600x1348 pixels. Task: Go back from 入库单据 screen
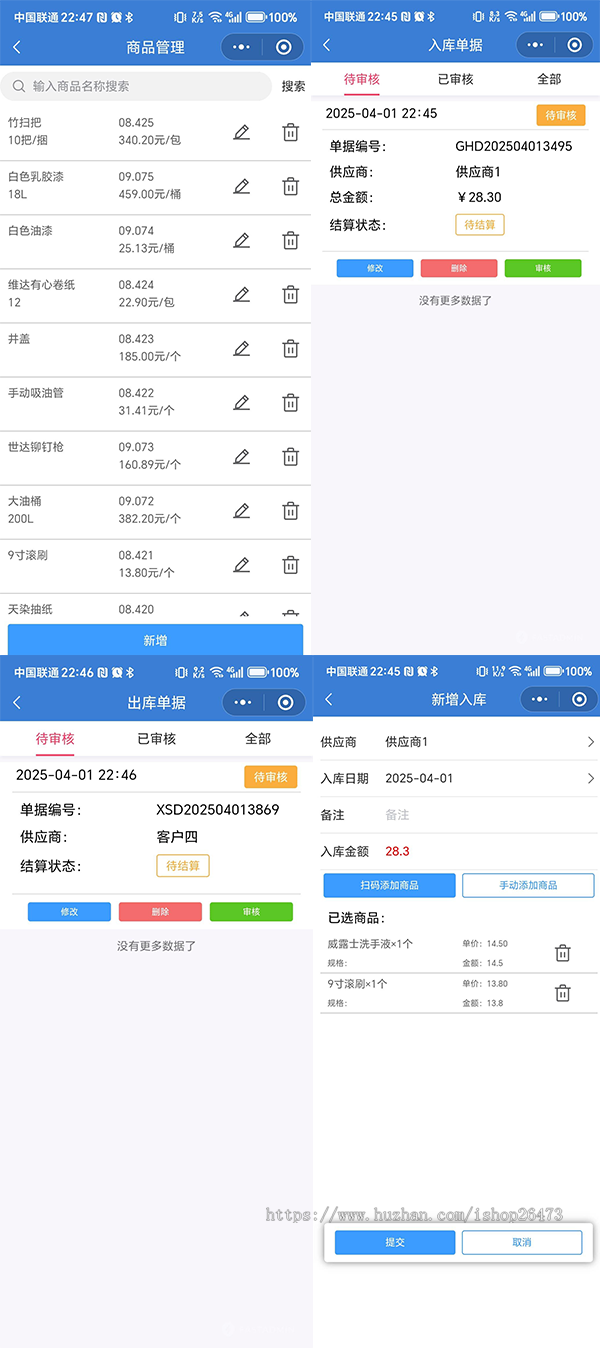point(327,45)
